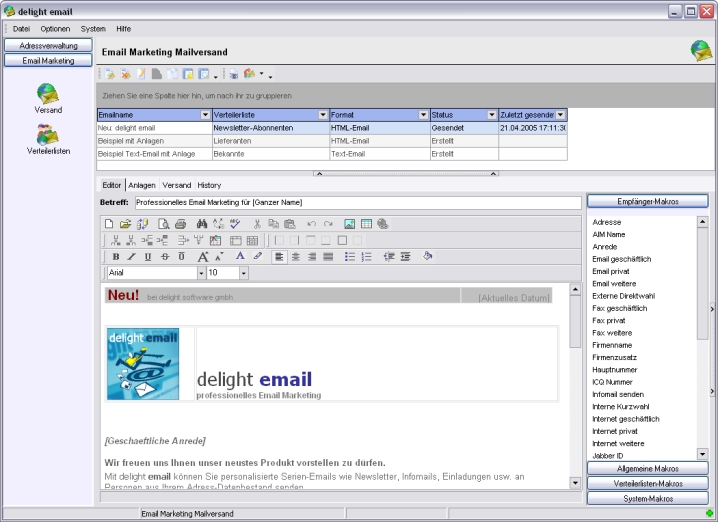
Task: Click the Print icon in editor toolbar
Action: [x=180, y=224]
